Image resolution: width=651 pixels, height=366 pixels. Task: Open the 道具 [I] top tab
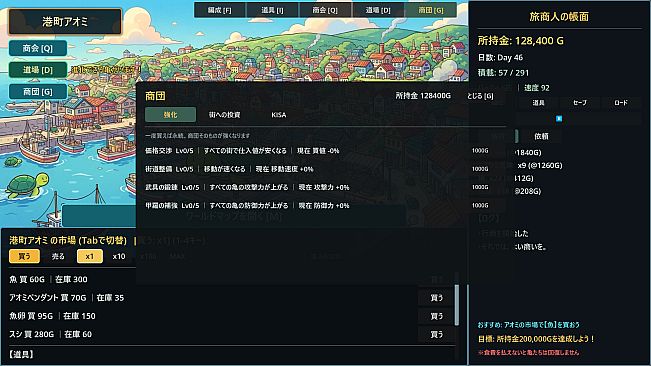click(272, 10)
